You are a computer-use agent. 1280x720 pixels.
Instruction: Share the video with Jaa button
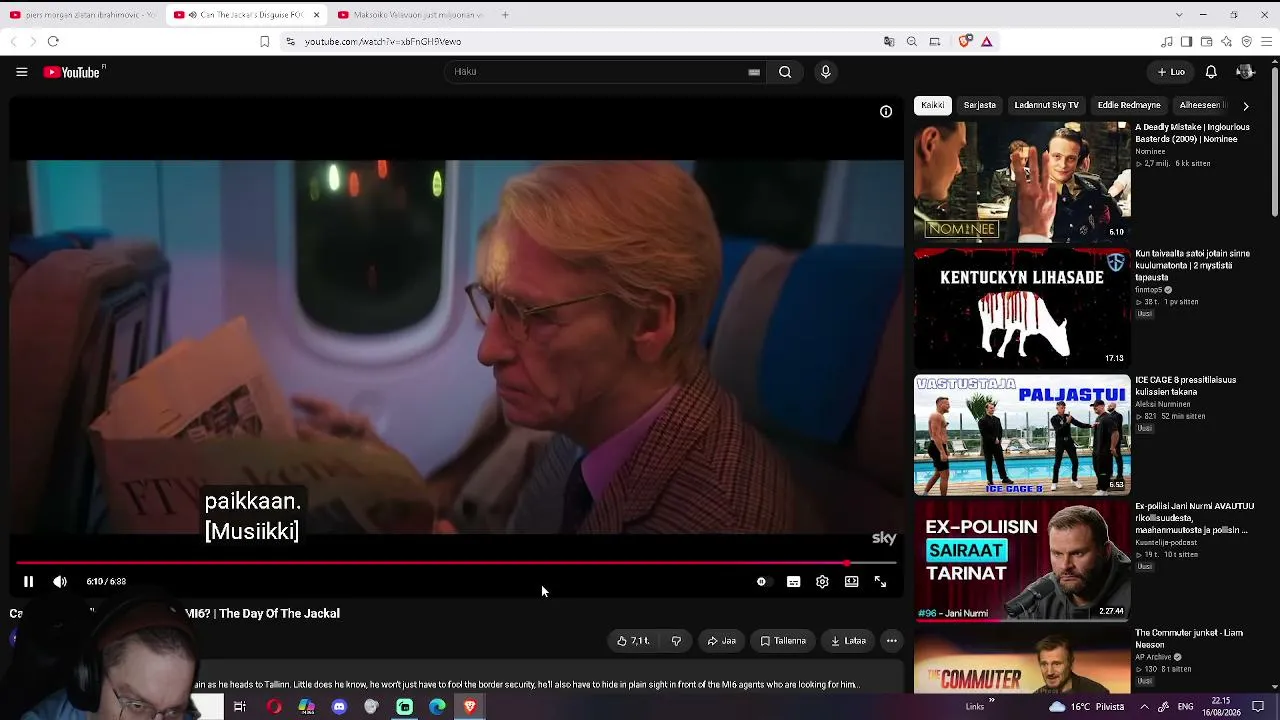720,641
